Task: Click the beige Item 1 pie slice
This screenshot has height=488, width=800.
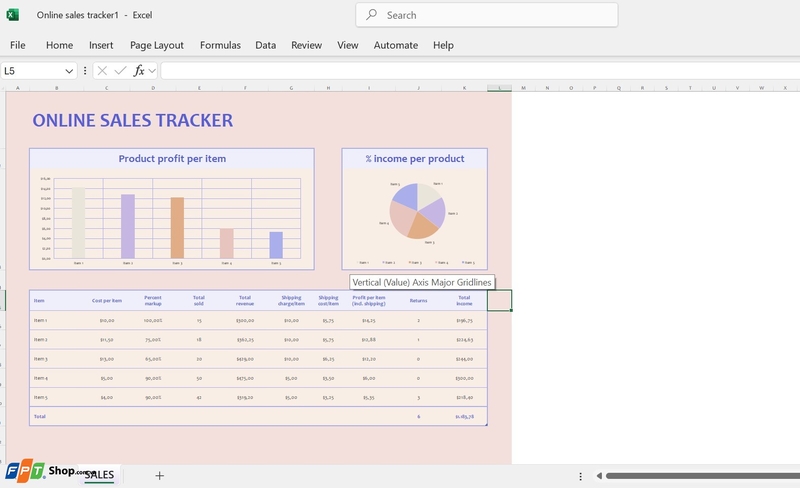Action: (428, 194)
